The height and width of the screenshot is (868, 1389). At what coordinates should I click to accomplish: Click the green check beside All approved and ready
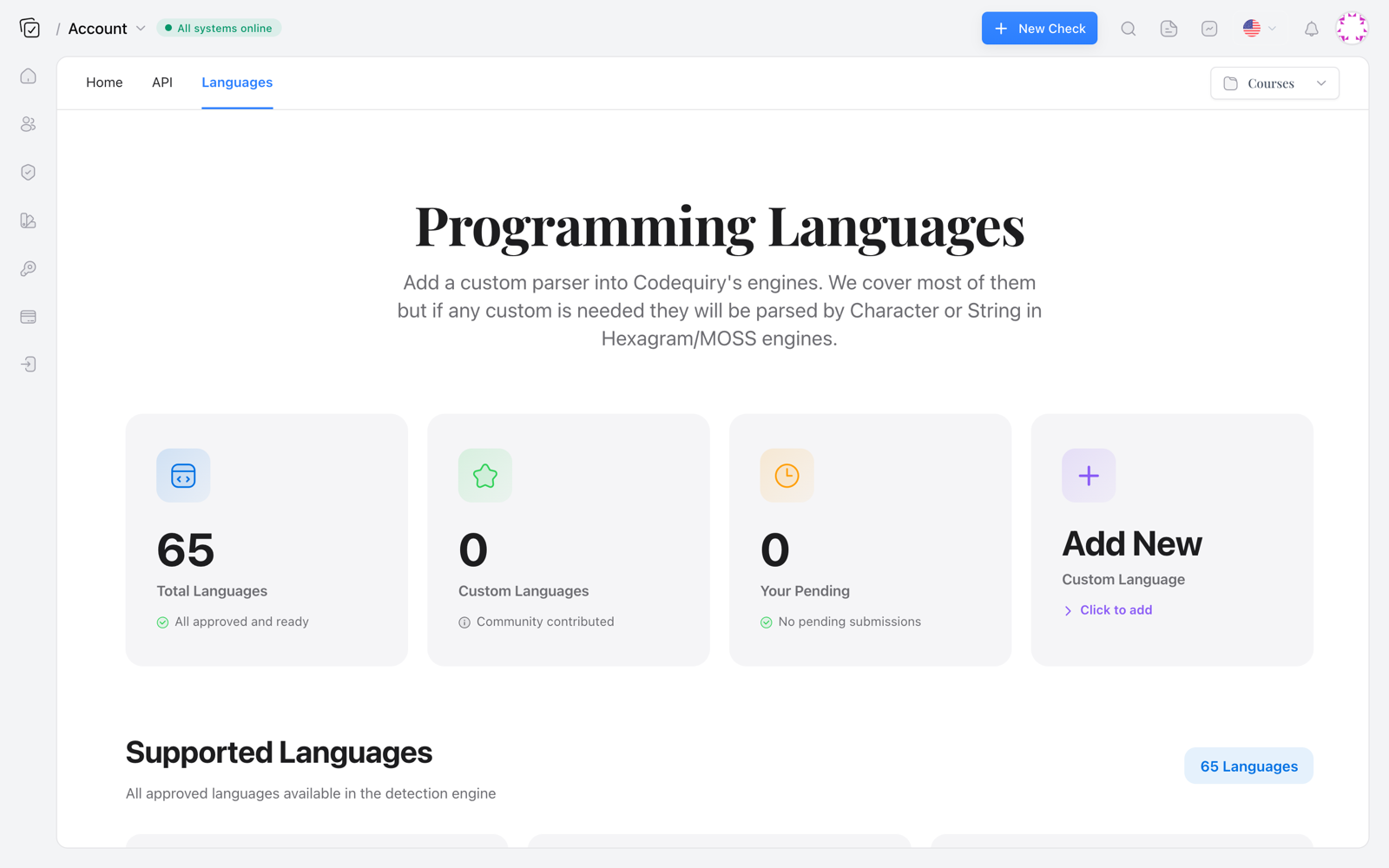(162, 622)
